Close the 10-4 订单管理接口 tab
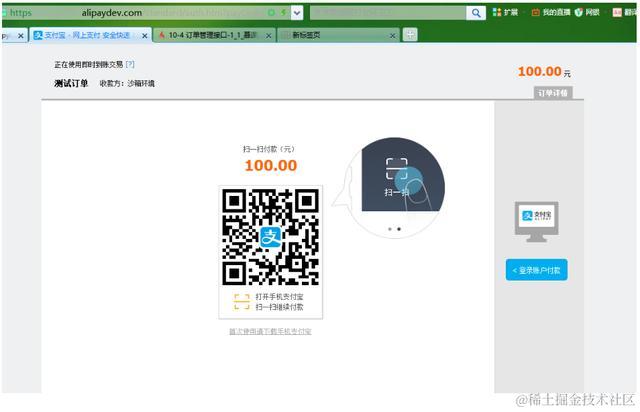Image resolution: width=640 pixels, height=412 pixels. click(x=269, y=36)
